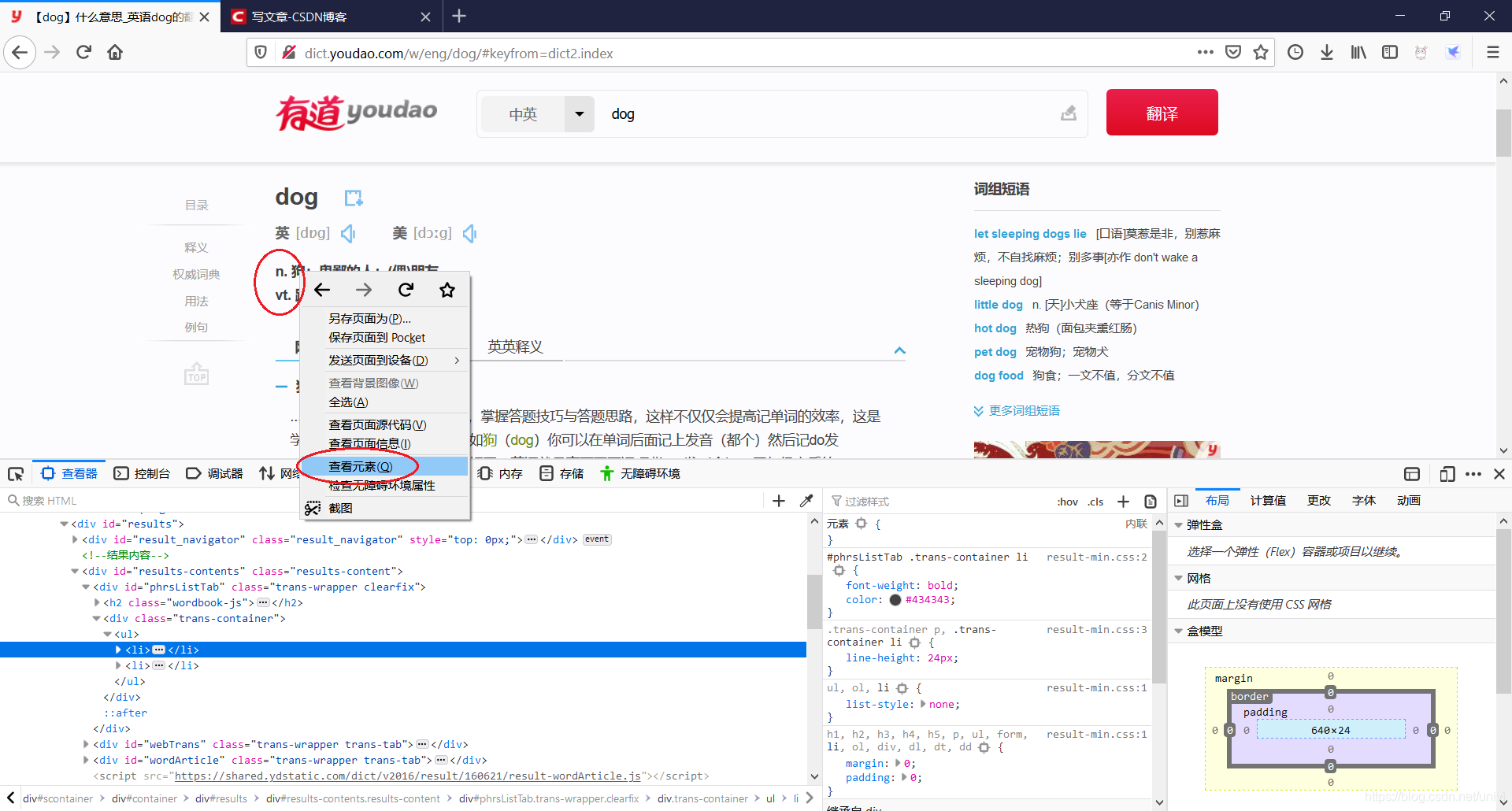Image resolution: width=1512 pixels, height=811 pixels.
Task: Collapse the definitions panel chevron
Action: [899, 350]
